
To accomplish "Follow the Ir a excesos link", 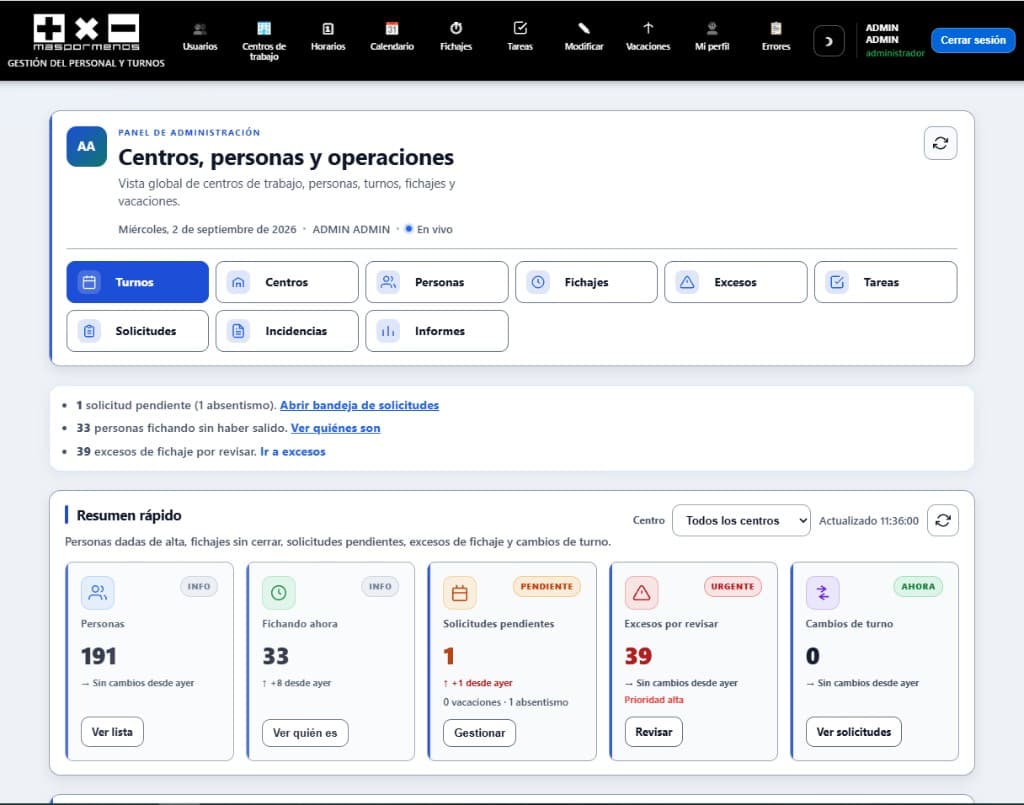I will (x=293, y=451).
